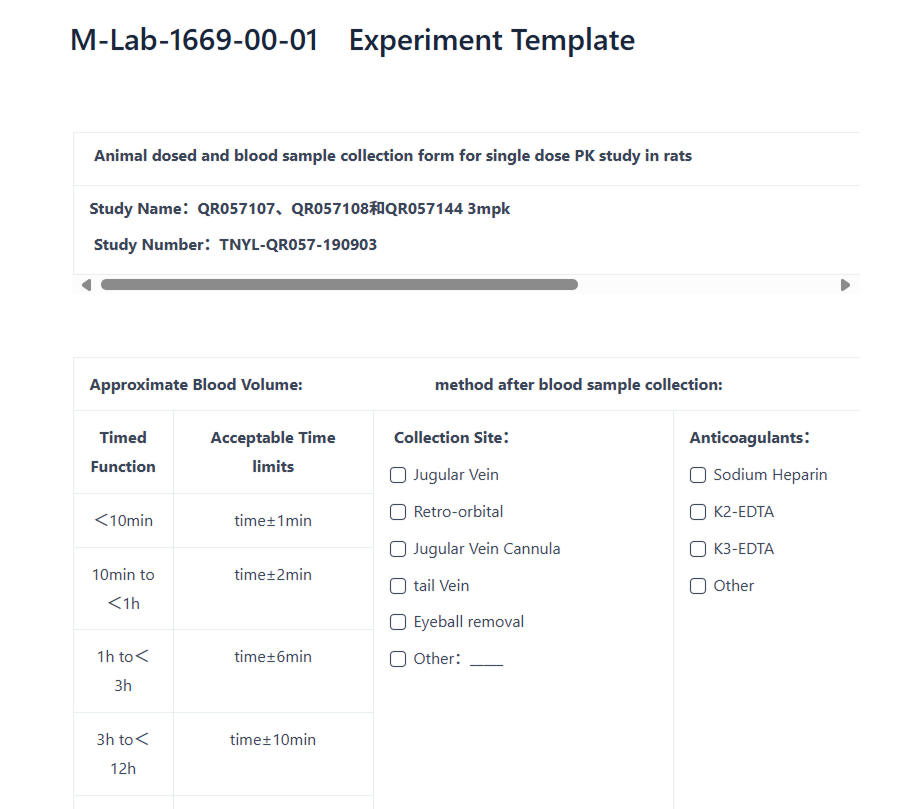Click the right scroll arrow icon
Image resolution: width=919 pixels, height=809 pixels.
[845, 285]
